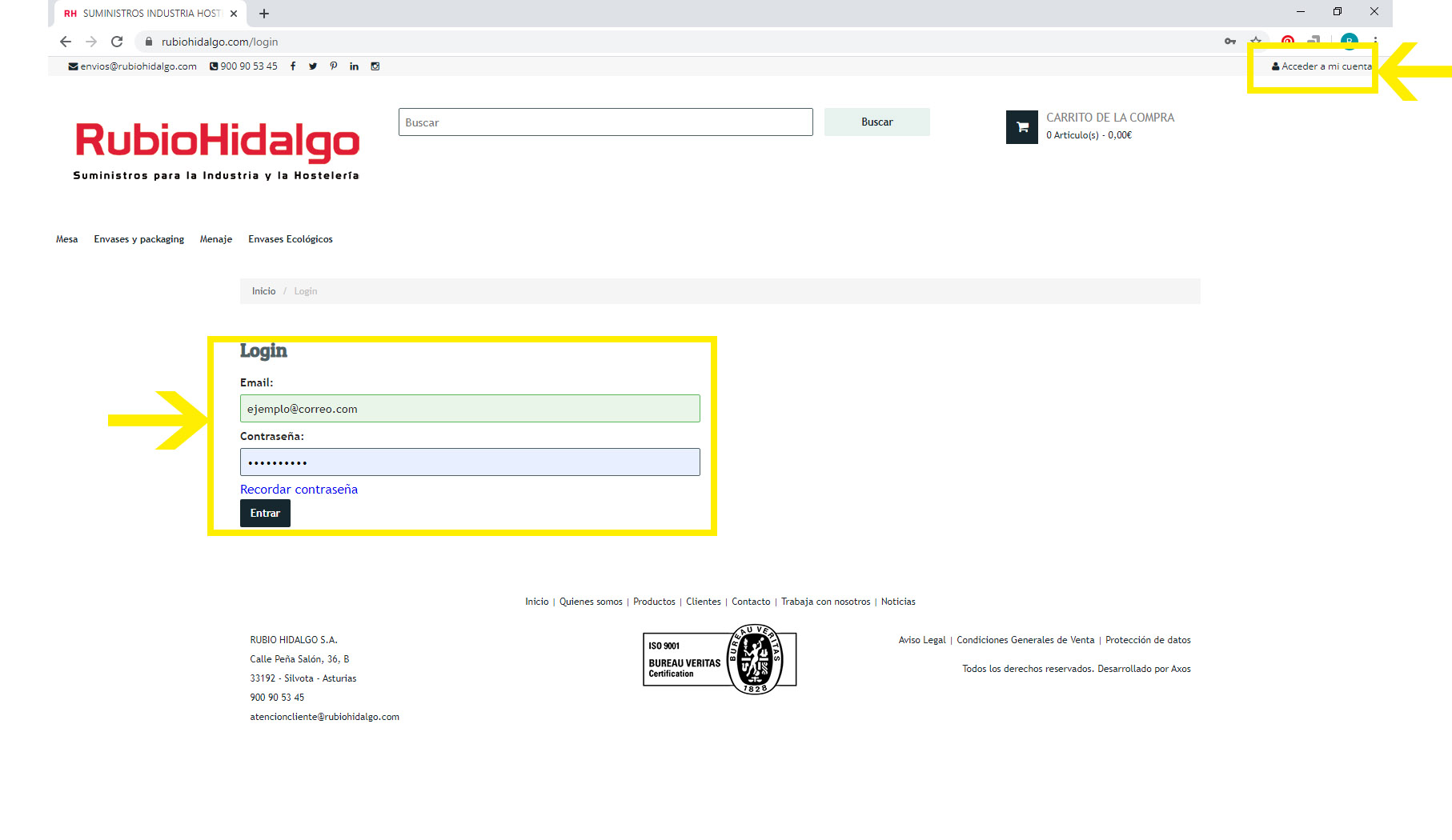Image resolution: width=1452 pixels, height=840 pixels.
Task: Open footer Contacto link
Action: pos(751,602)
